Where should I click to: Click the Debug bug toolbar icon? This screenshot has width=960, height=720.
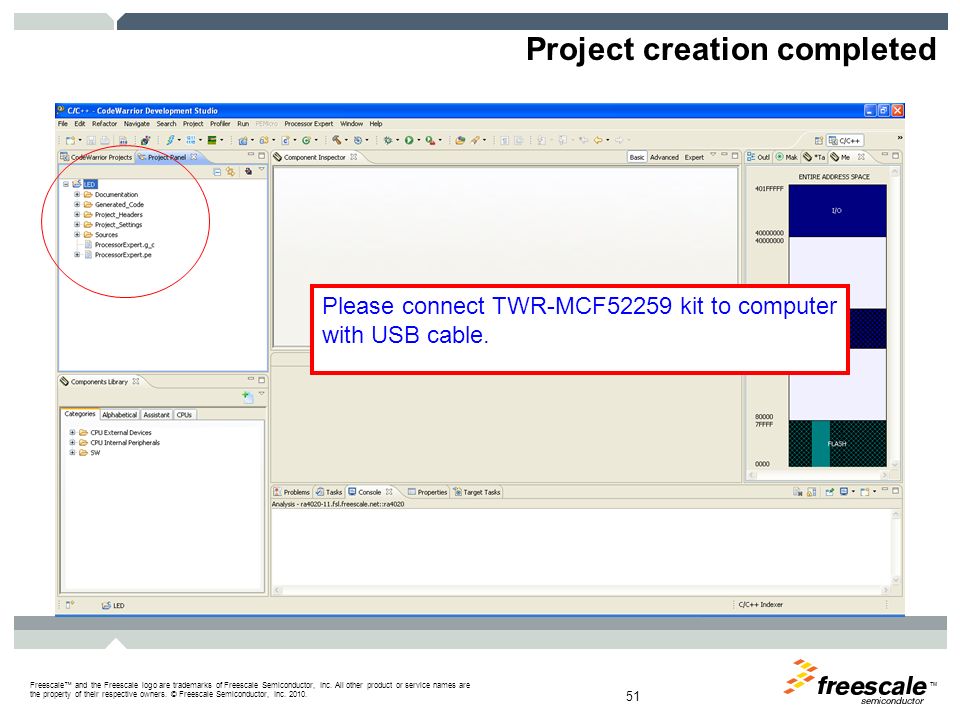point(388,140)
